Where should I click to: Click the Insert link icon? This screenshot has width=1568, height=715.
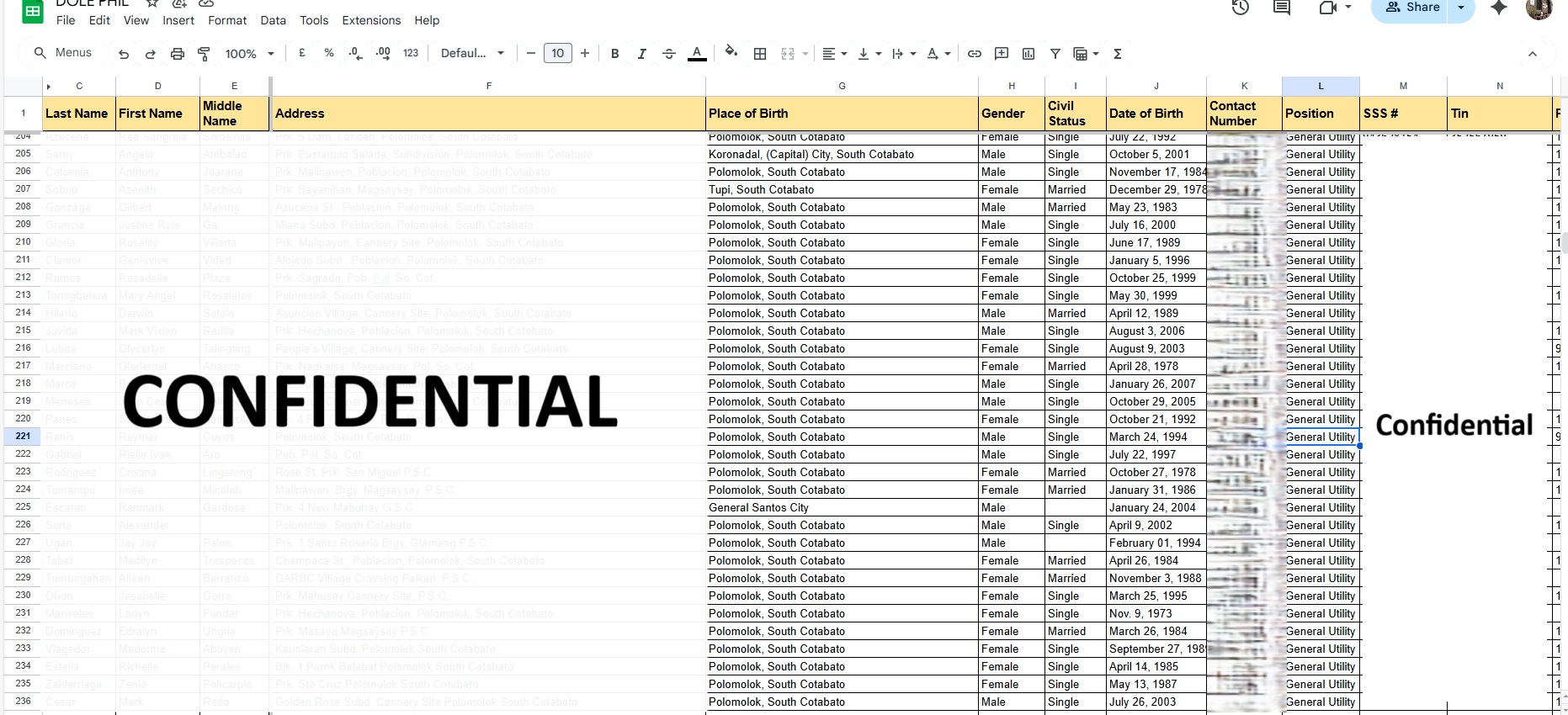click(x=975, y=54)
